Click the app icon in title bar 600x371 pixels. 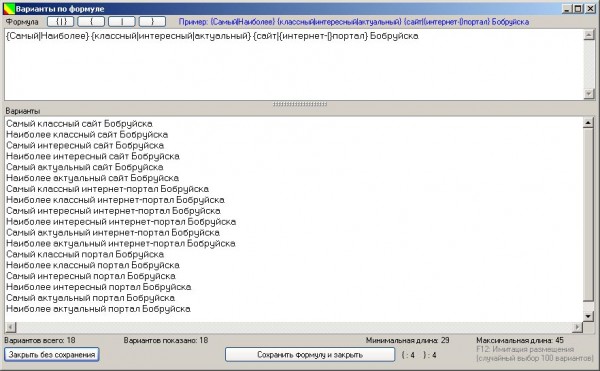click(x=9, y=8)
